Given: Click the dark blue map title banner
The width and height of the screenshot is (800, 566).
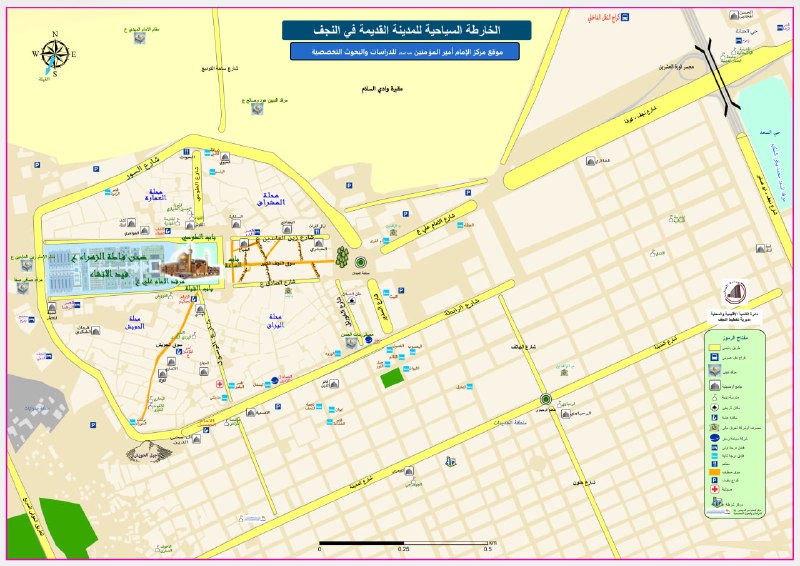Looking at the screenshot, I should coord(406,31).
